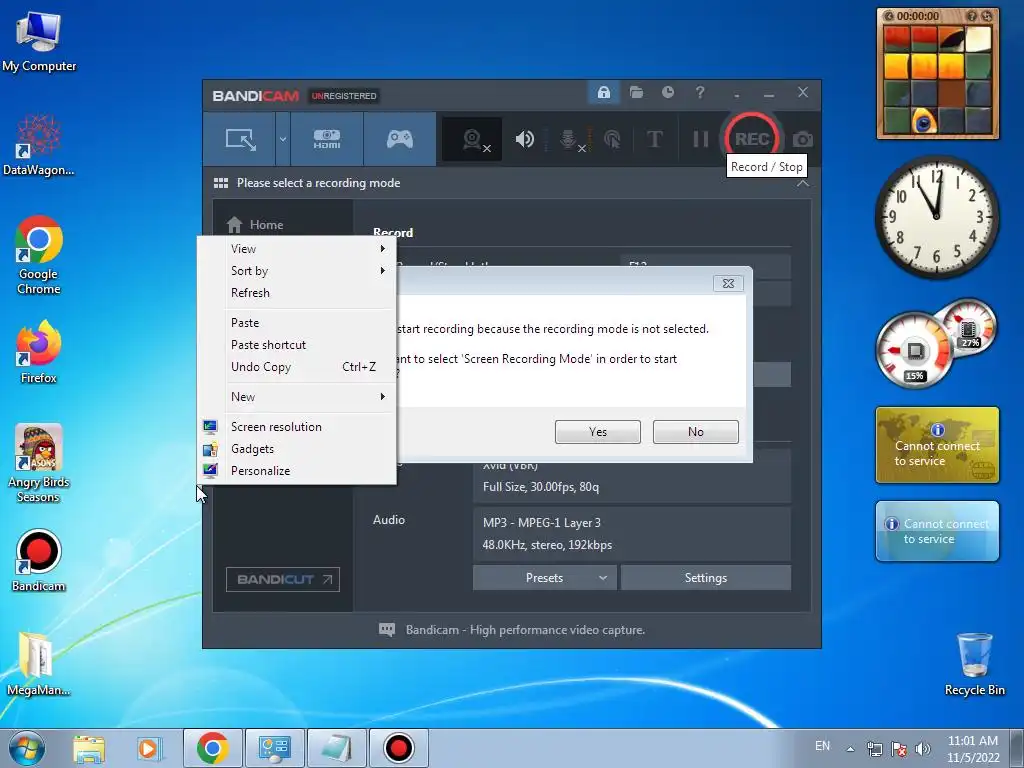Viewport: 1024px width, 768px height.
Task: Open Screen resolution from context menu
Action: pos(297,427)
